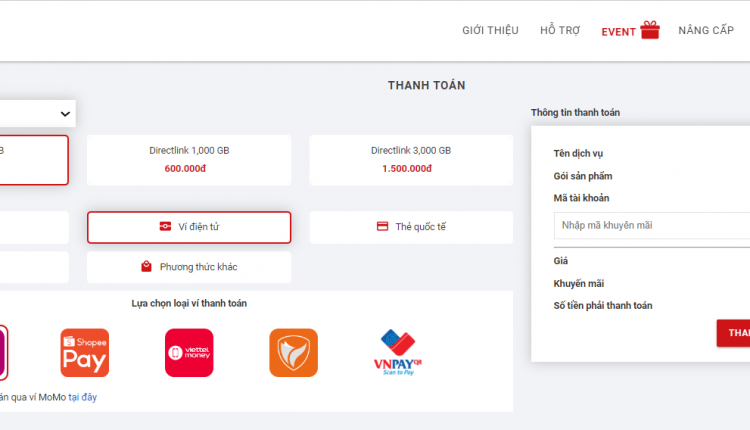Open the tại đây MoMo link
This screenshot has width=750, height=430.
click(x=82, y=397)
